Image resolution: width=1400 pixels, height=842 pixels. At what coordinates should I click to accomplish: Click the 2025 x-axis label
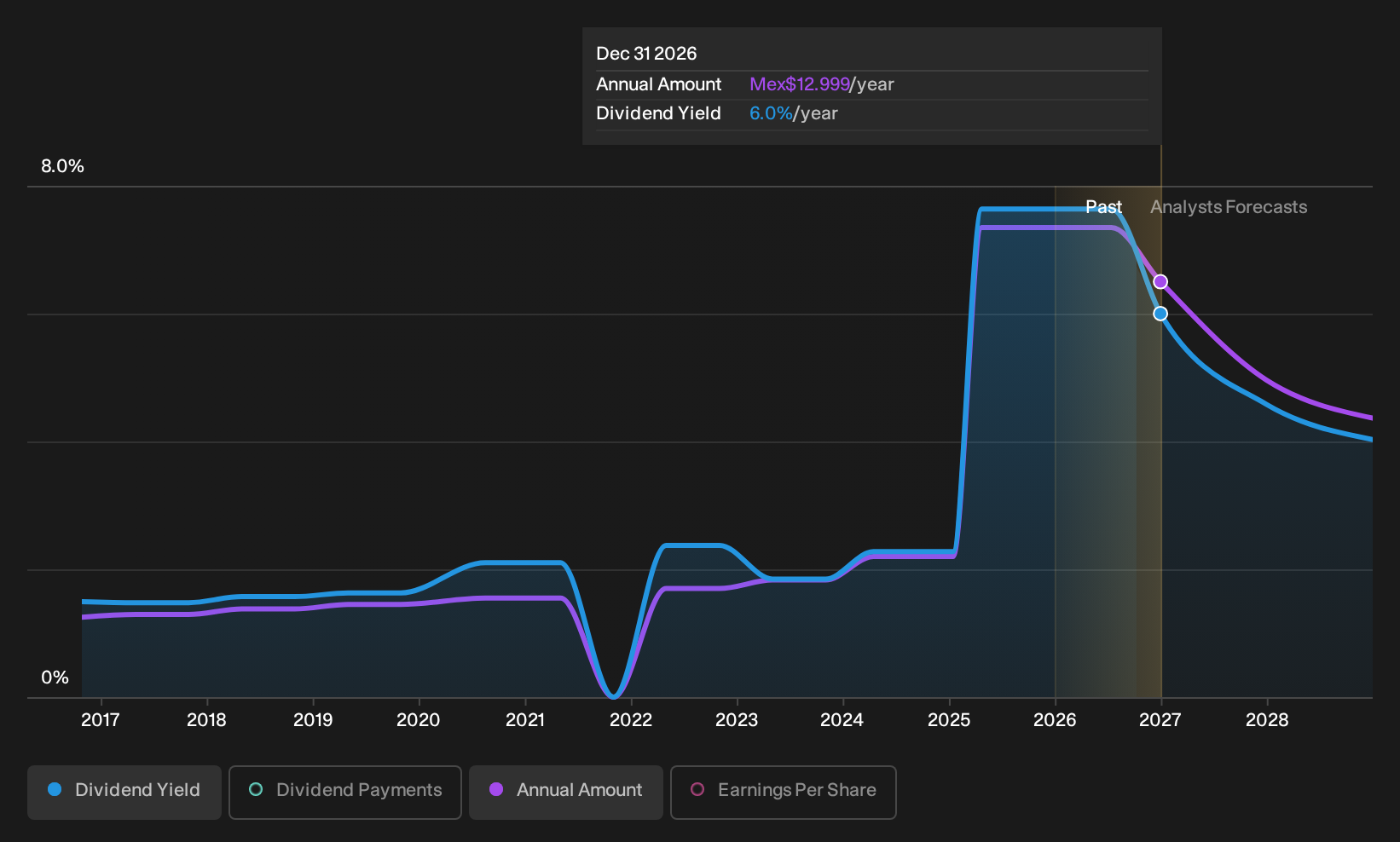click(x=949, y=720)
